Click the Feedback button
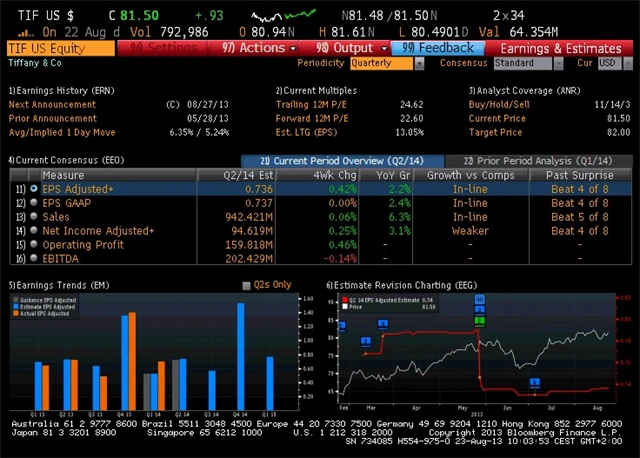The height and width of the screenshot is (458, 640). click(439, 48)
